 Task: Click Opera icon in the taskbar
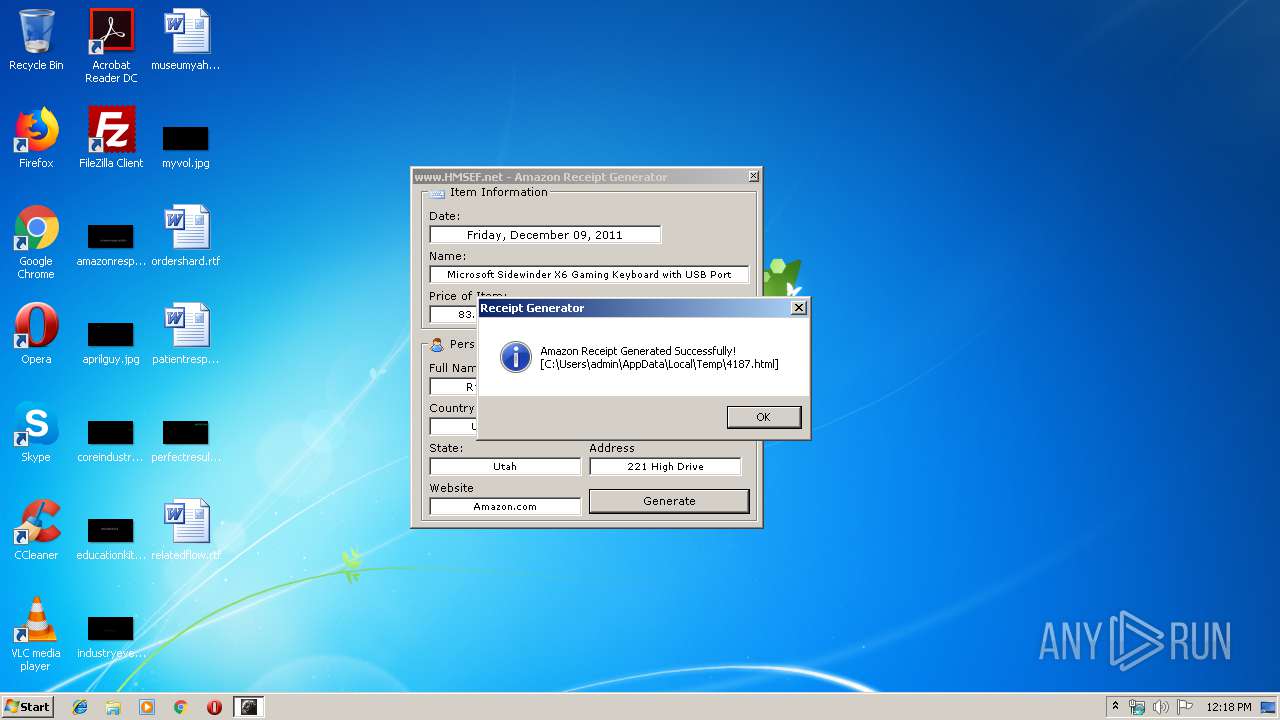(214, 707)
